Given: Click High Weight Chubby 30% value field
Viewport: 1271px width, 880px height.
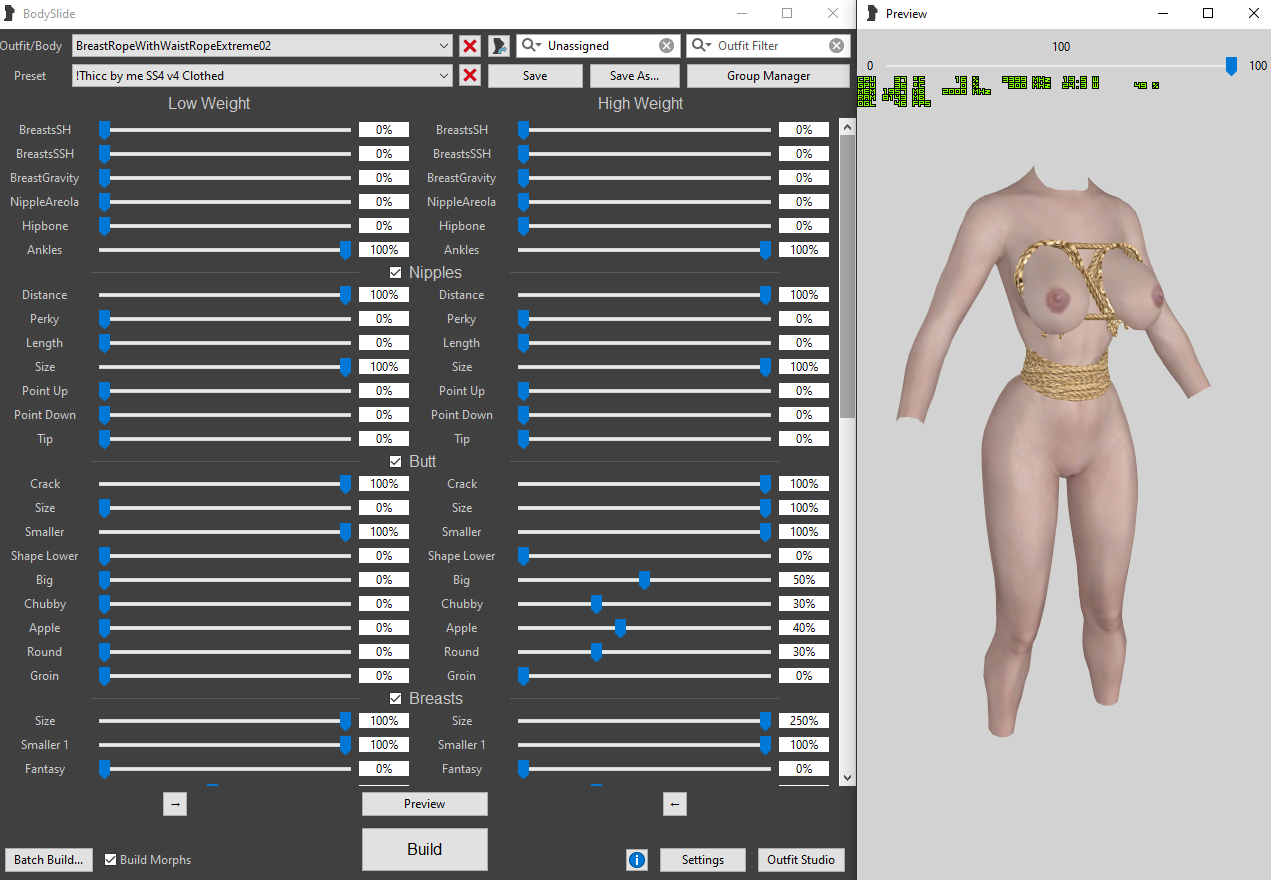Looking at the screenshot, I should pyautogui.click(x=804, y=604).
